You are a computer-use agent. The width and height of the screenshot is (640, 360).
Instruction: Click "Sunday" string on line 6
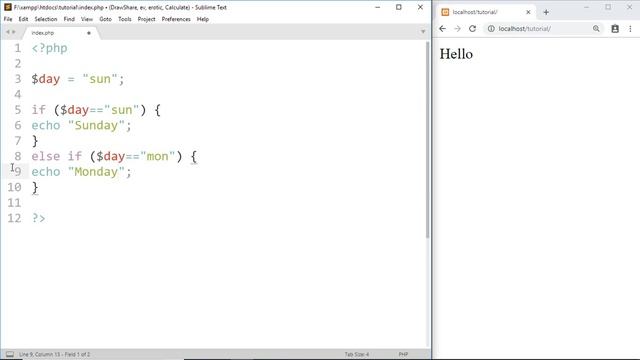coord(96,125)
